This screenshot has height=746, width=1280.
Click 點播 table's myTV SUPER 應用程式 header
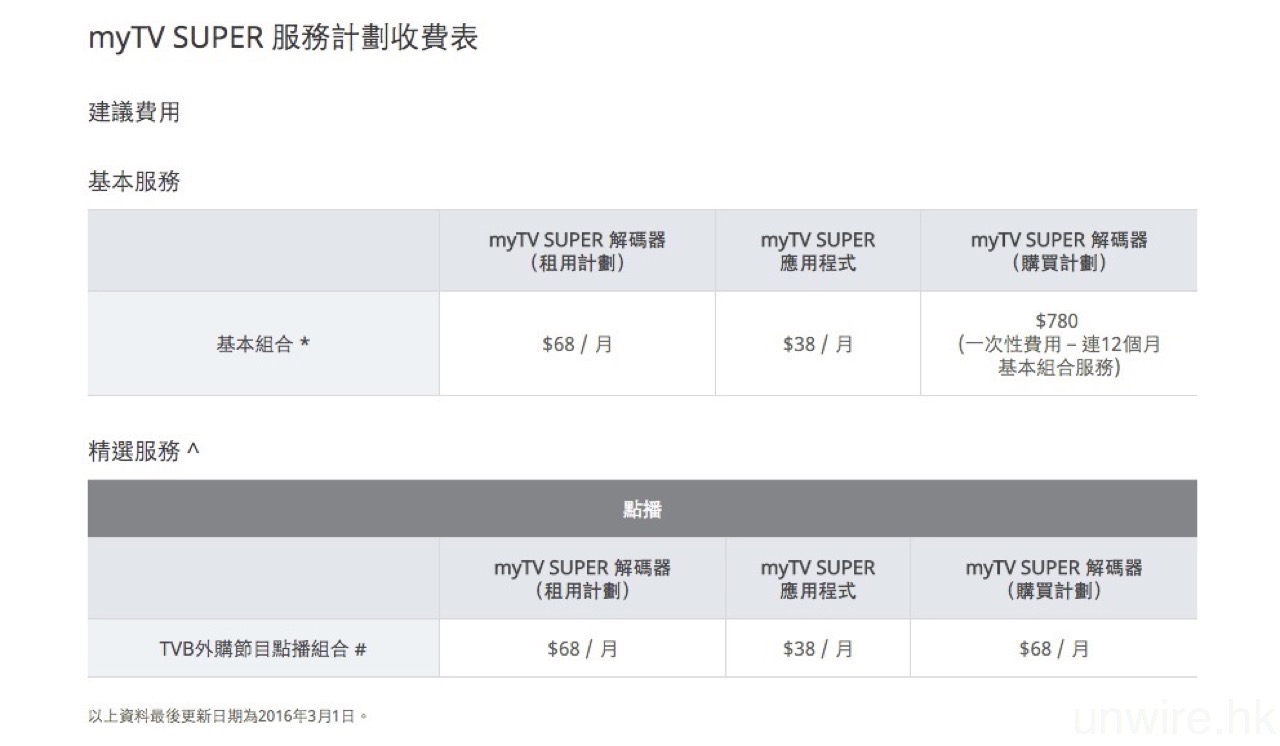tap(817, 579)
